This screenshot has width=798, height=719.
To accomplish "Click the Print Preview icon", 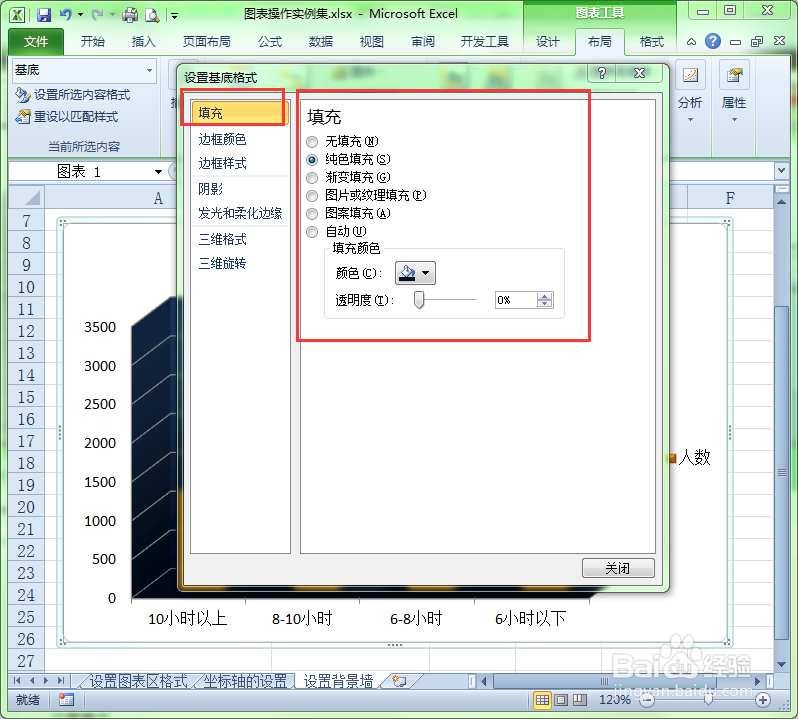I will click(x=152, y=15).
